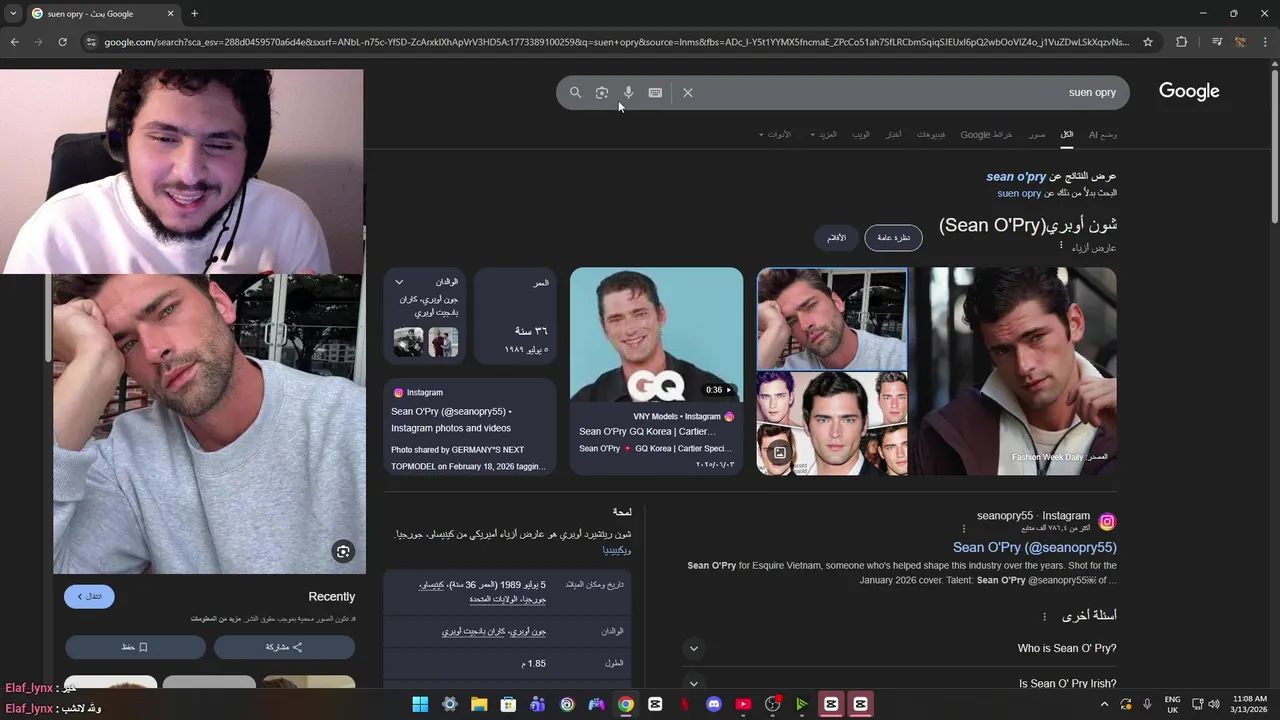Open Microsoft Store from the taskbar

point(508,704)
